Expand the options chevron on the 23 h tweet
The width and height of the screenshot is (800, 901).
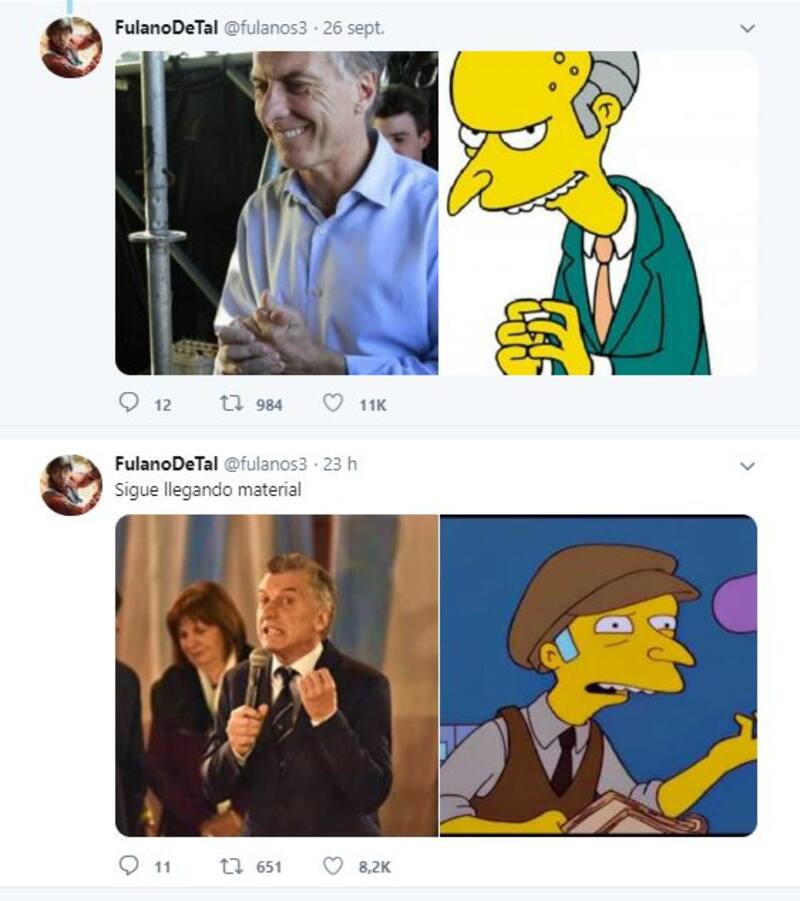click(747, 466)
